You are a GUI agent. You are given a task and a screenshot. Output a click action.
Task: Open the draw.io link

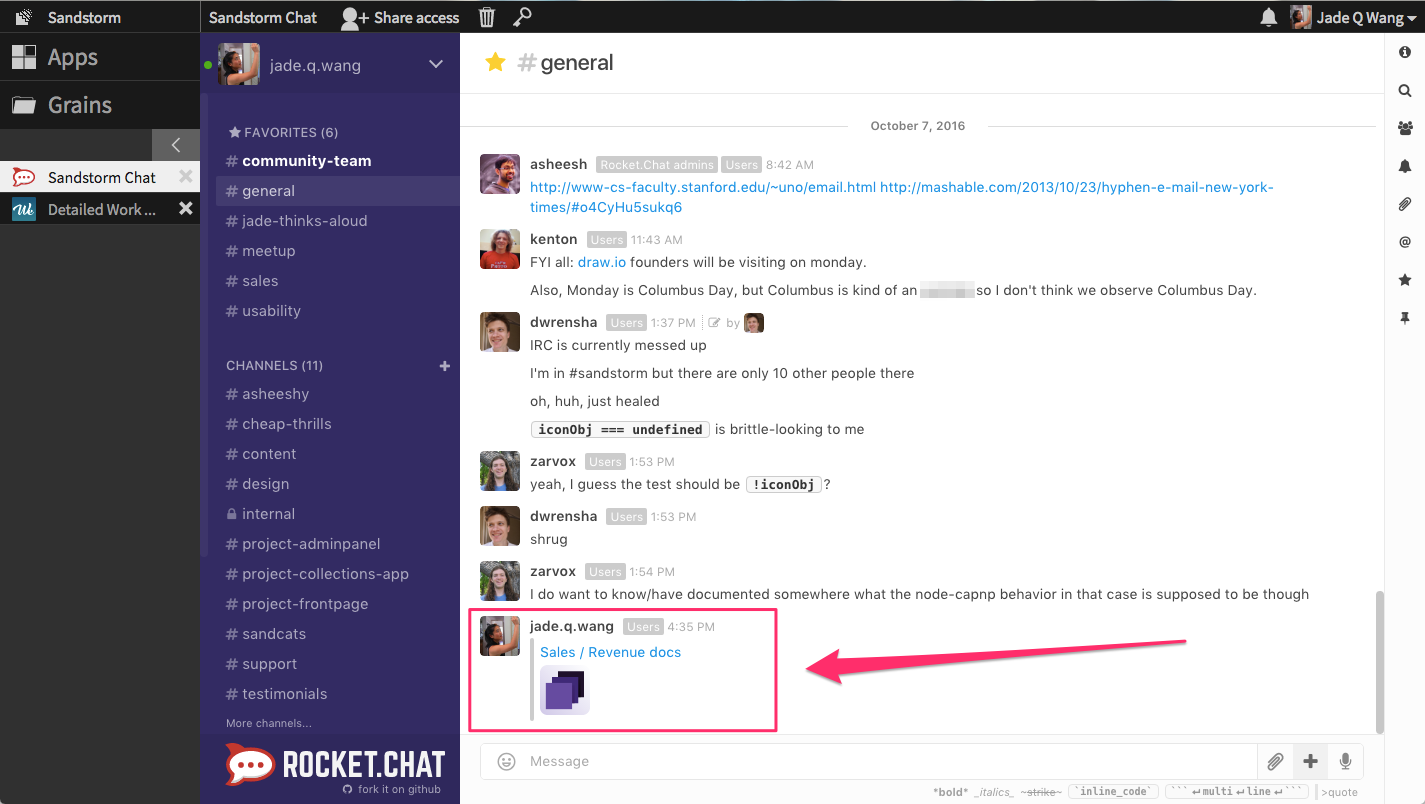[602, 262]
